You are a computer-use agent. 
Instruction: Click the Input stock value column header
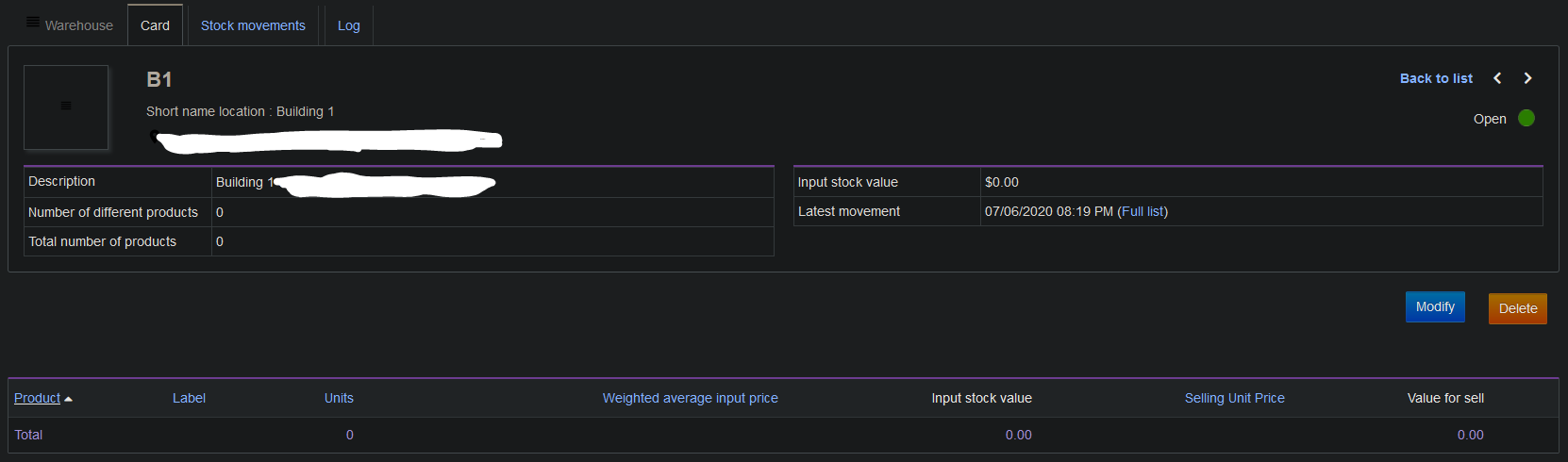coord(982,398)
